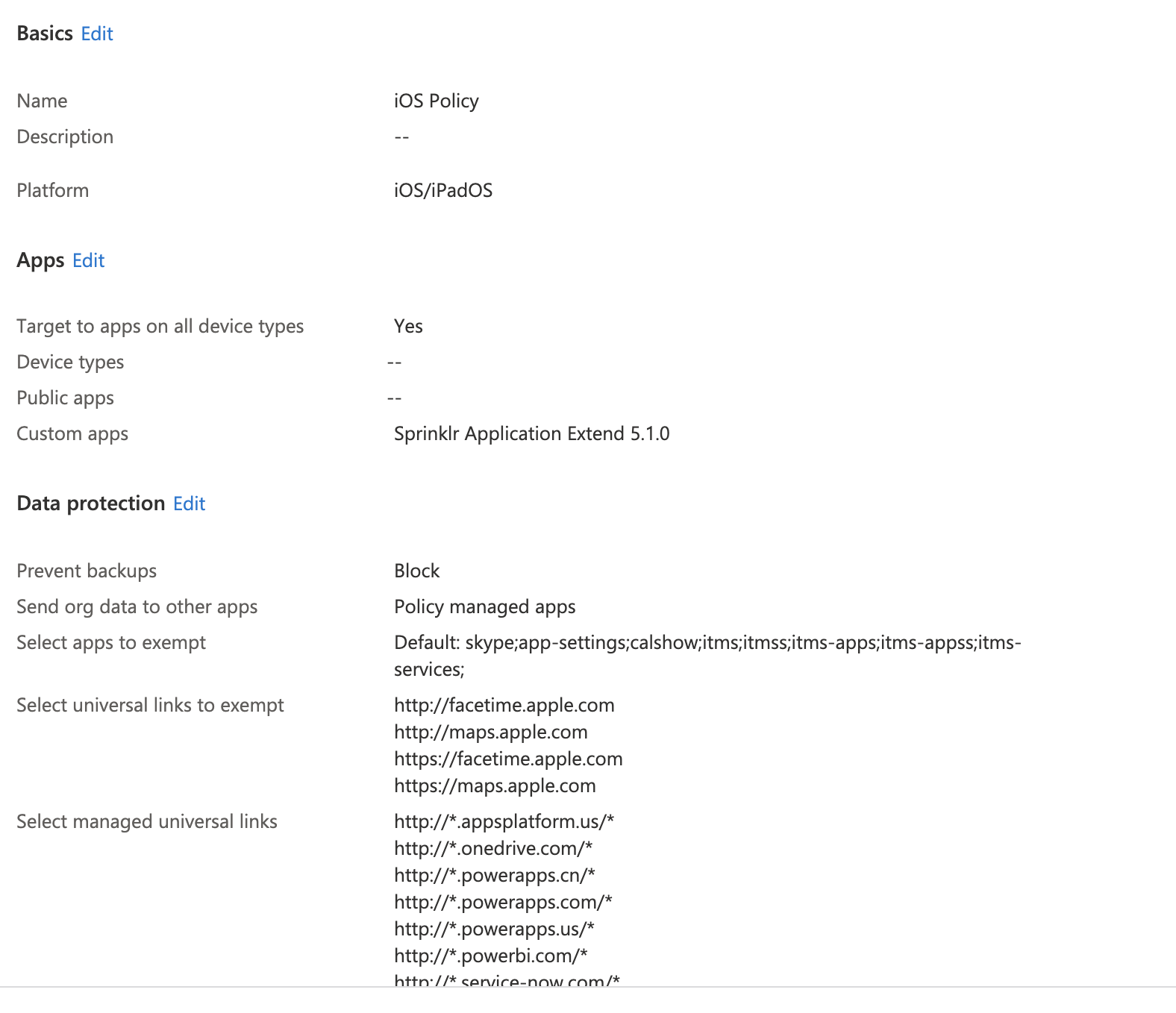Click the http://*.onedrive.com/* managed link

[x=492, y=848]
